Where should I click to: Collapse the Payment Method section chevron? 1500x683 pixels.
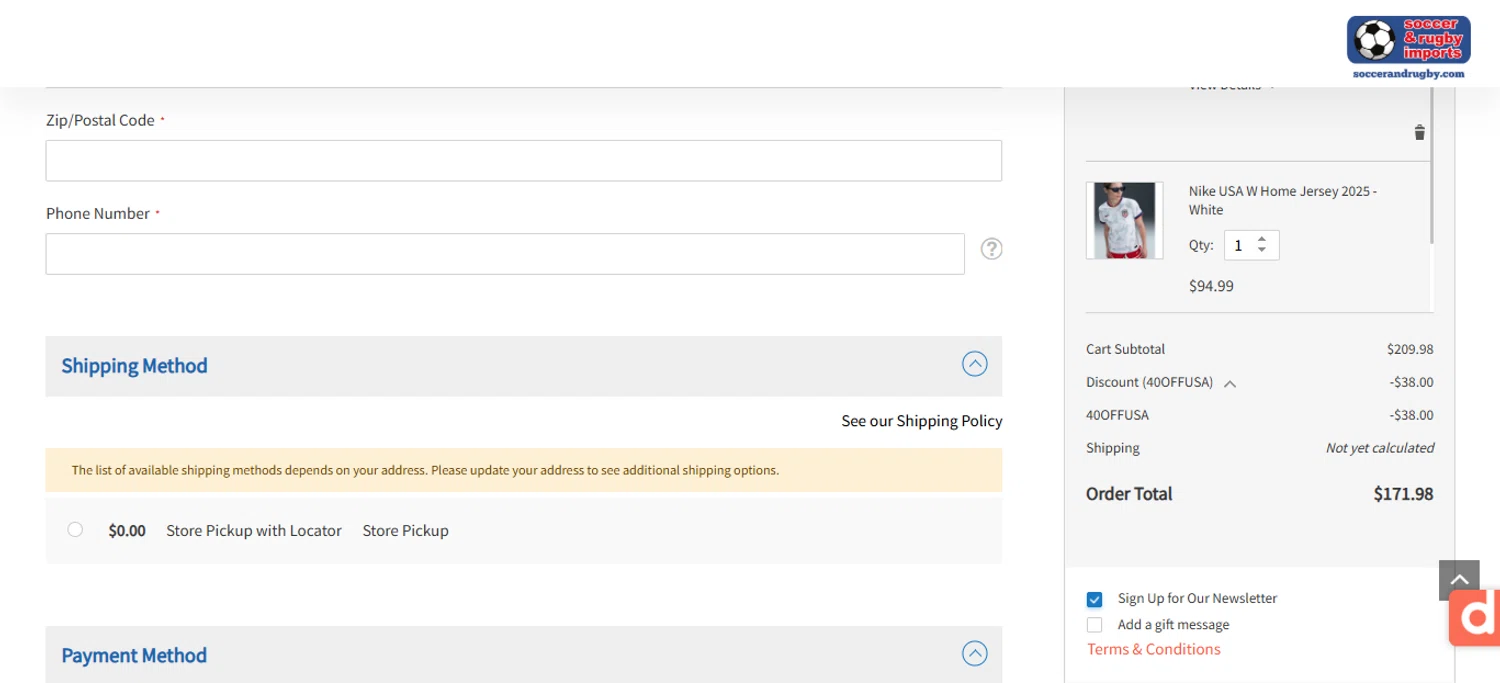pyautogui.click(x=975, y=654)
